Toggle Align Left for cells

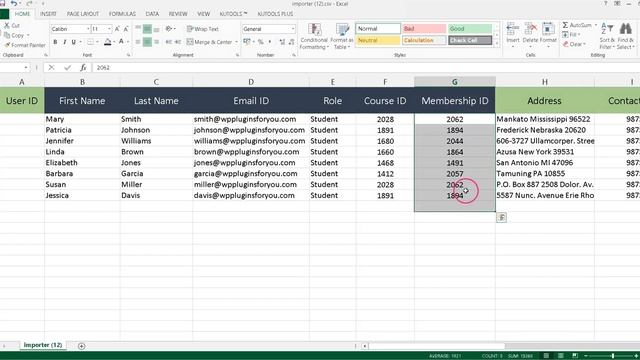[x=138, y=42]
